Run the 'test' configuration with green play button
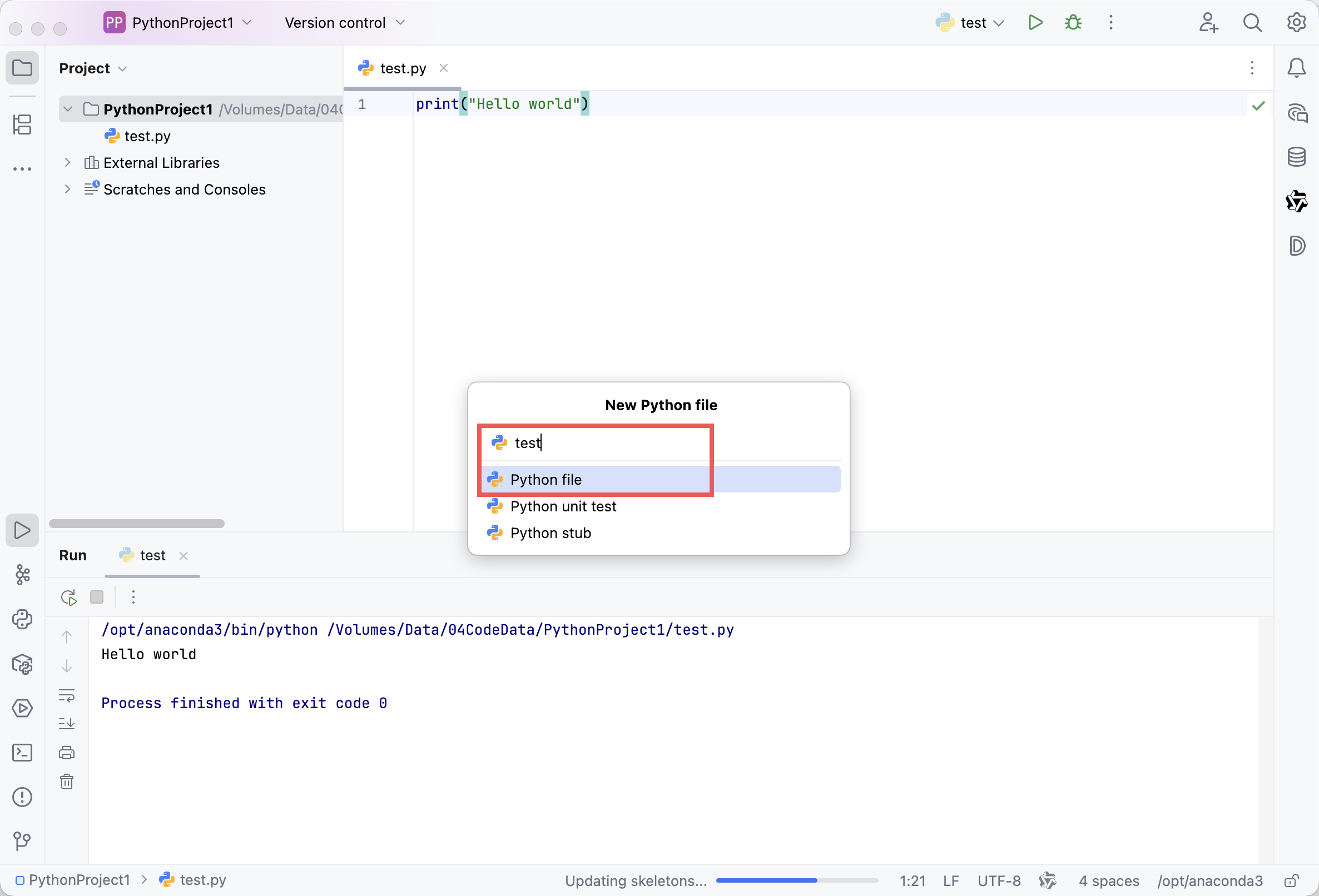1319x896 pixels. (x=1035, y=23)
